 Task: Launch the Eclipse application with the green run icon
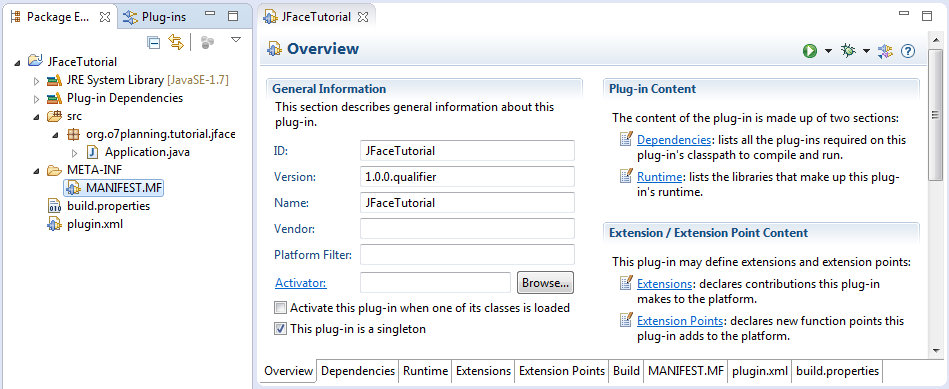point(810,51)
